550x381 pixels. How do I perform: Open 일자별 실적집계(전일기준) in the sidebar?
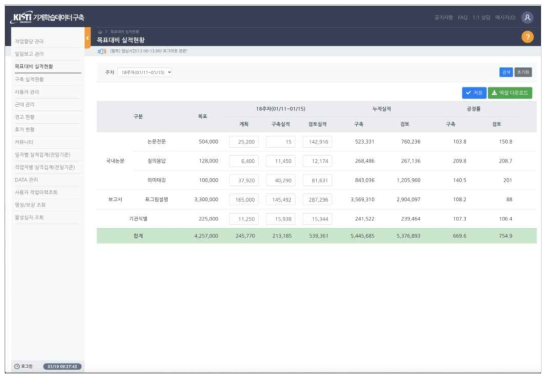coord(42,155)
